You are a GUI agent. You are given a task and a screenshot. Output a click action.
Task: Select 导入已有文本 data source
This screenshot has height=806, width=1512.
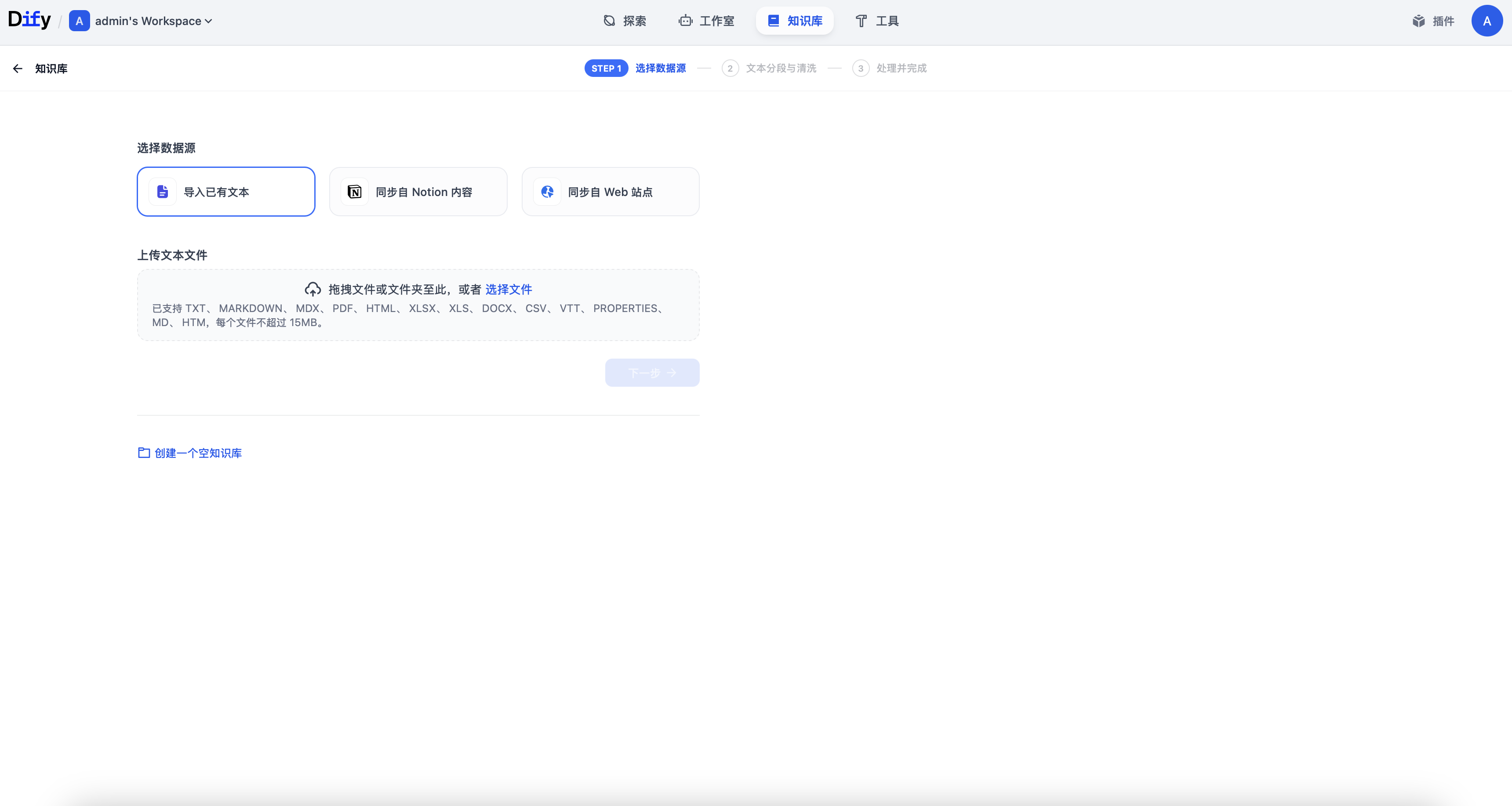[x=226, y=192]
